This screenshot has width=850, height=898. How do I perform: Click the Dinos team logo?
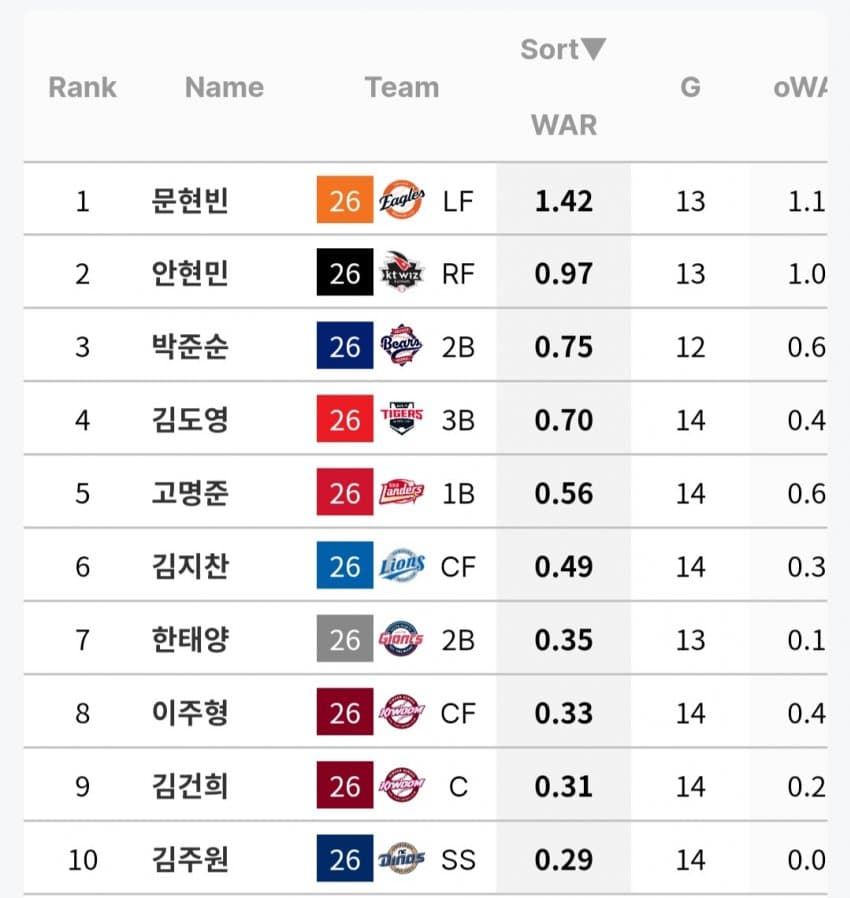[x=402, y=860]
